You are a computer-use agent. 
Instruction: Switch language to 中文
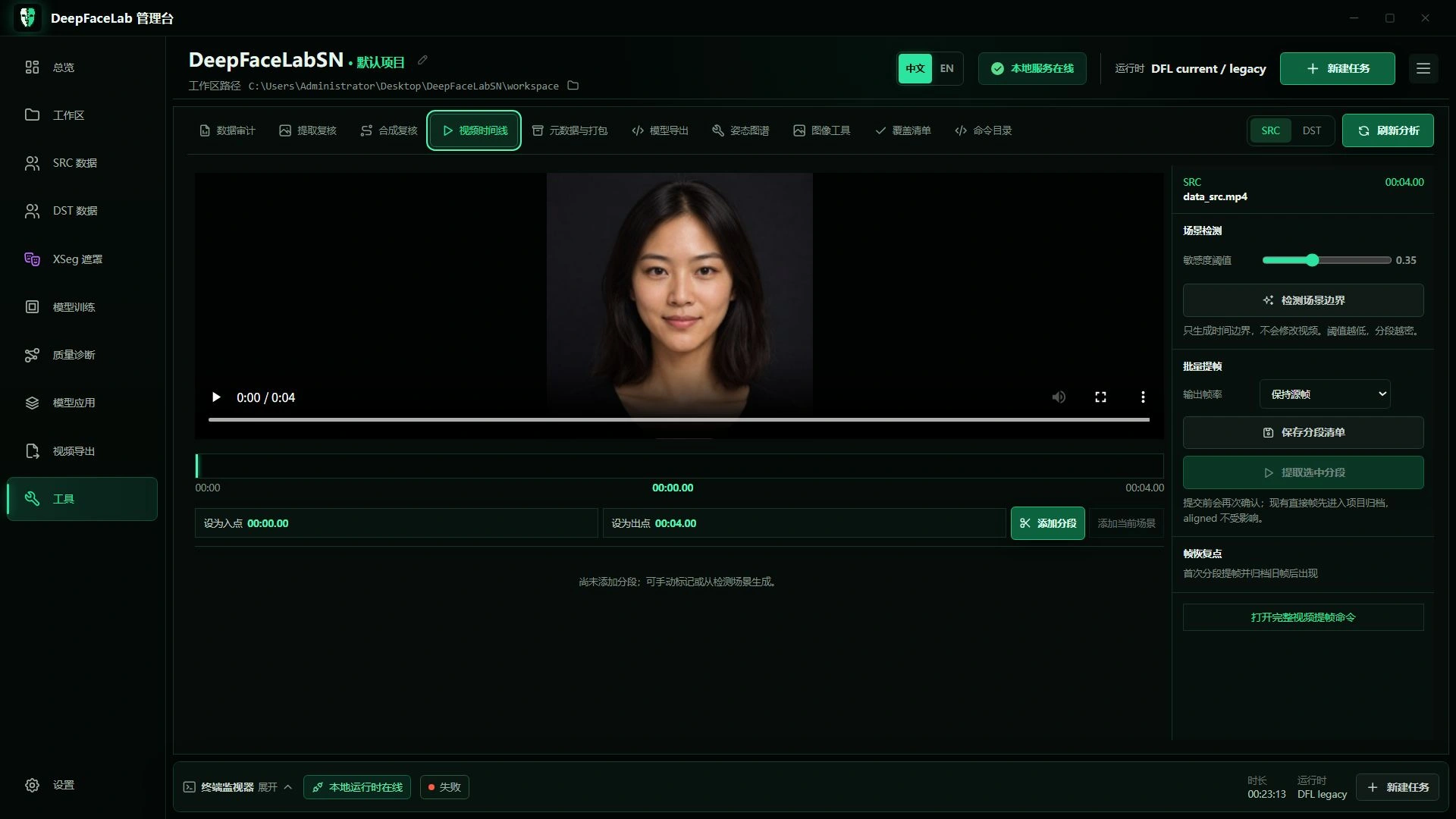[915, 68]
